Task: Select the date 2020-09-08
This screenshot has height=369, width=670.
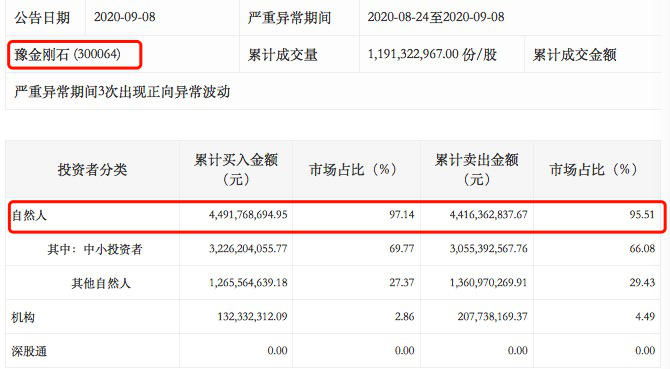Action: point(124,17)
